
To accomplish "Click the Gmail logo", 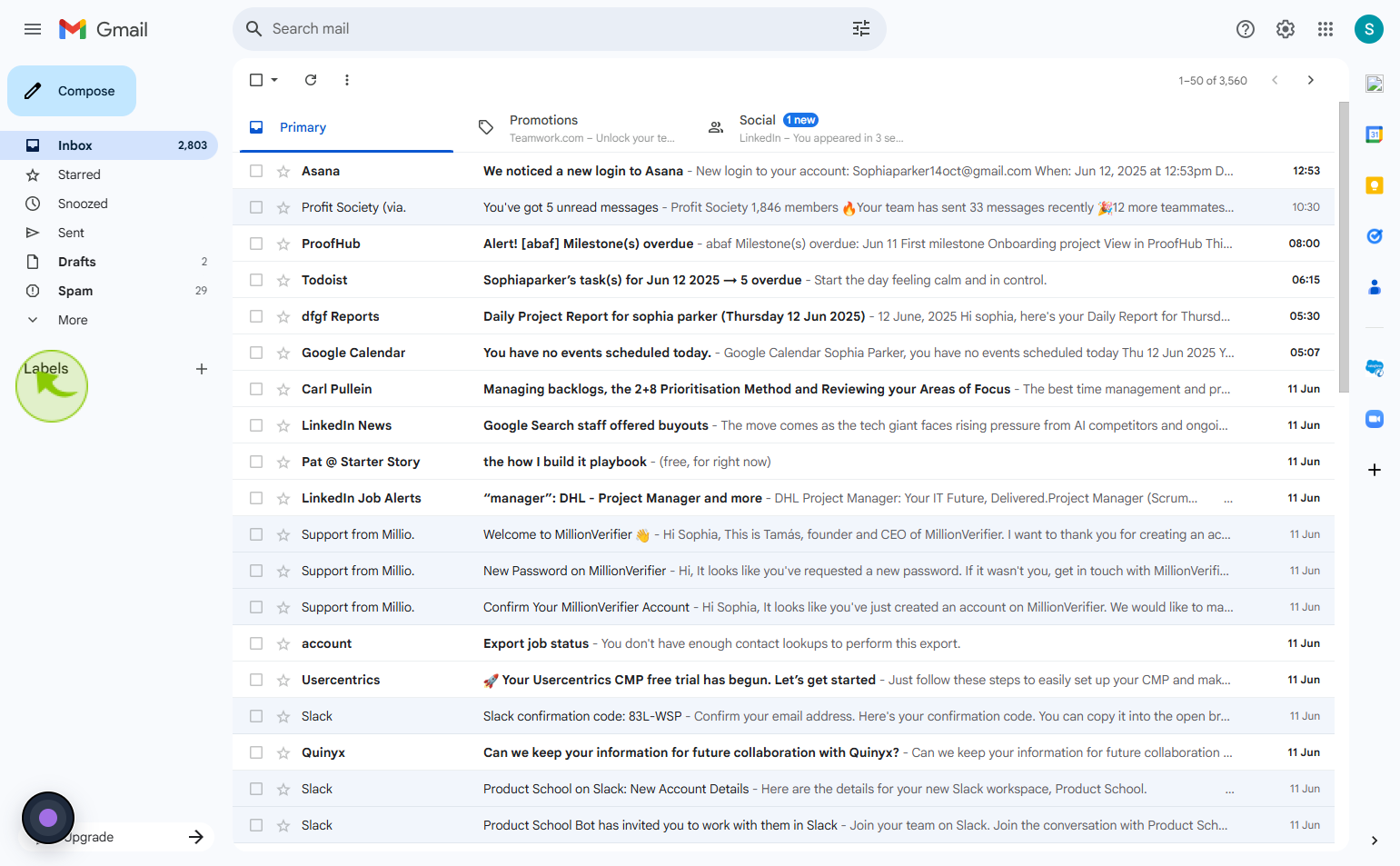I will (x=104, y=29).
